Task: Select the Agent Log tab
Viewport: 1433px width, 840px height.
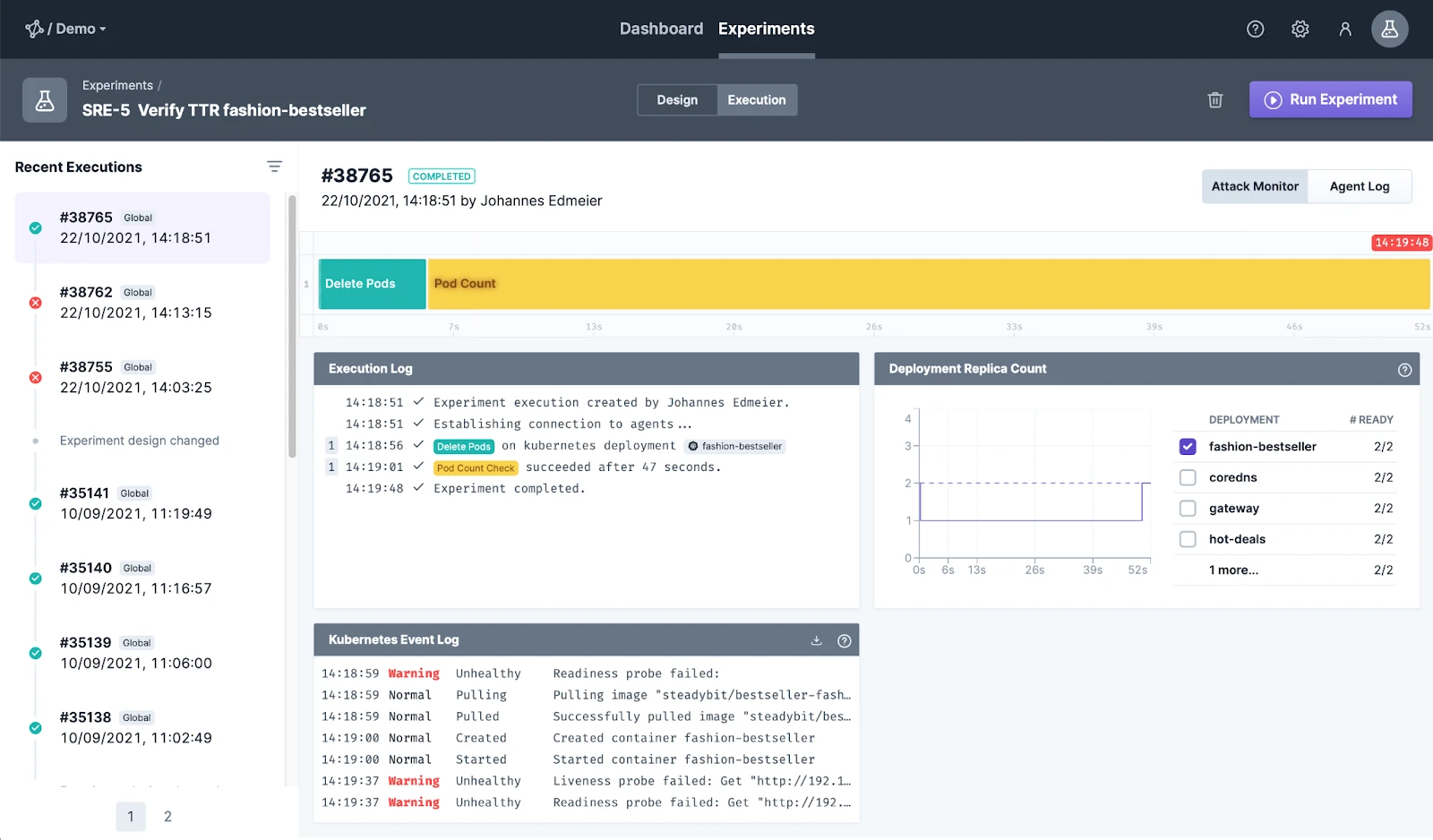Action: (x=1360, y=186)
